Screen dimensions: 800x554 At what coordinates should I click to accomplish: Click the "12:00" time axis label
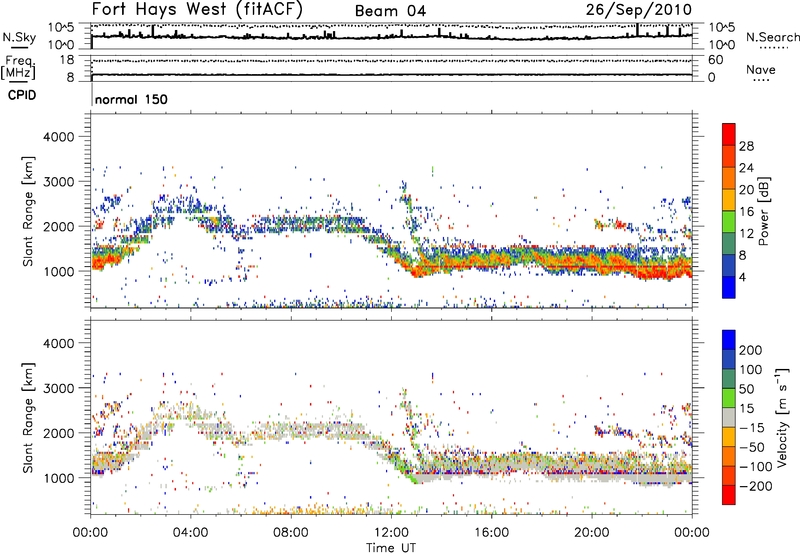391,533
